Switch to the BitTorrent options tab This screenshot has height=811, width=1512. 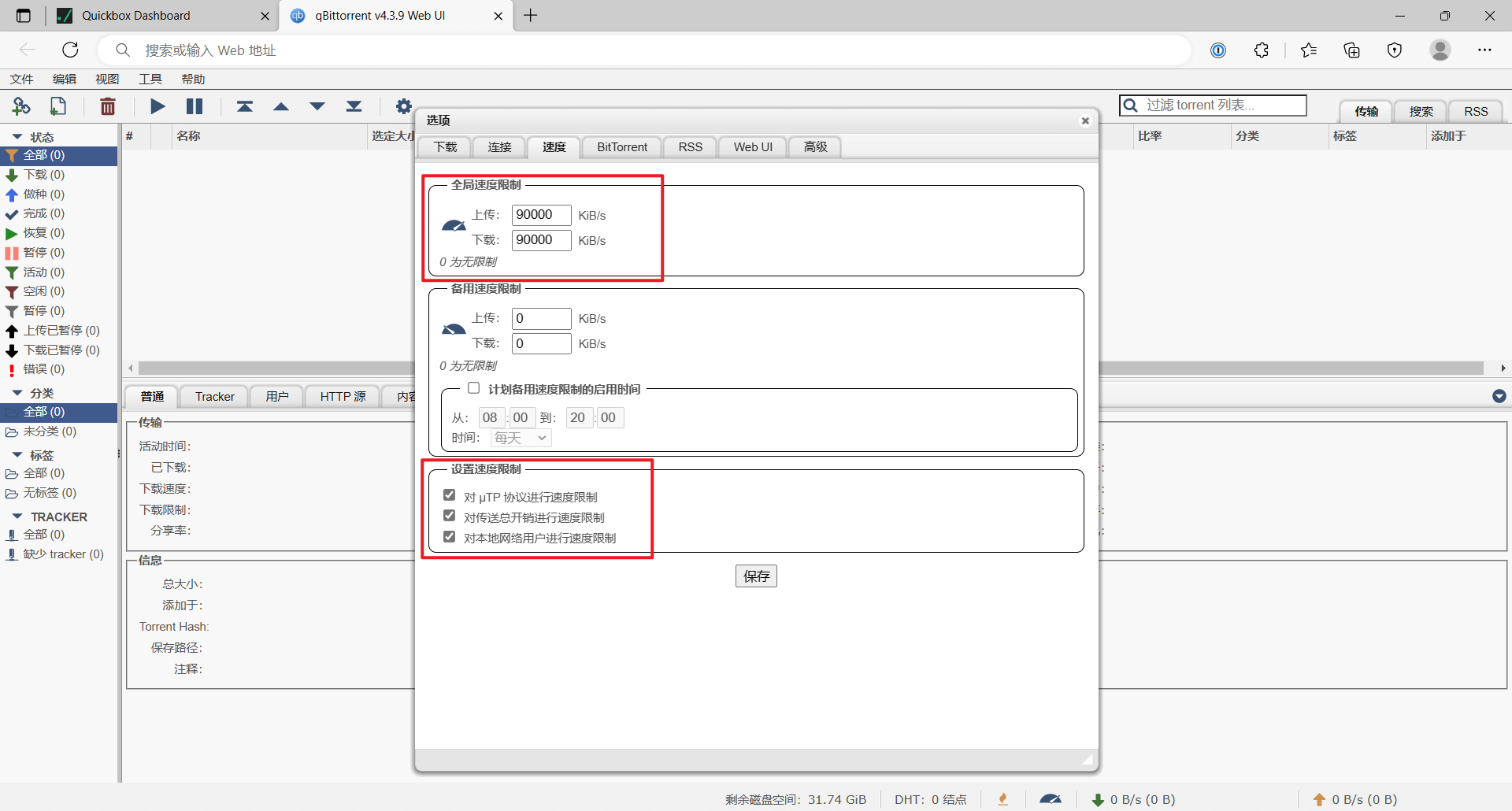621,147
